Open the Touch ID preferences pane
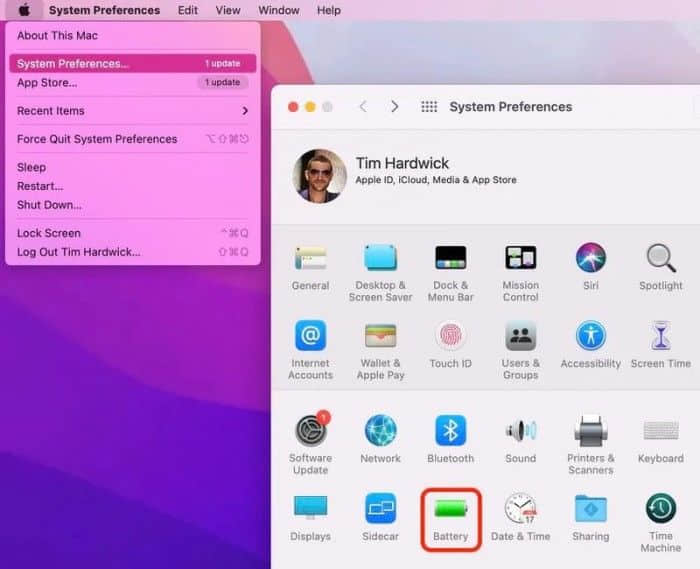The height and width of the screenshot is (569, 700). 450,345
